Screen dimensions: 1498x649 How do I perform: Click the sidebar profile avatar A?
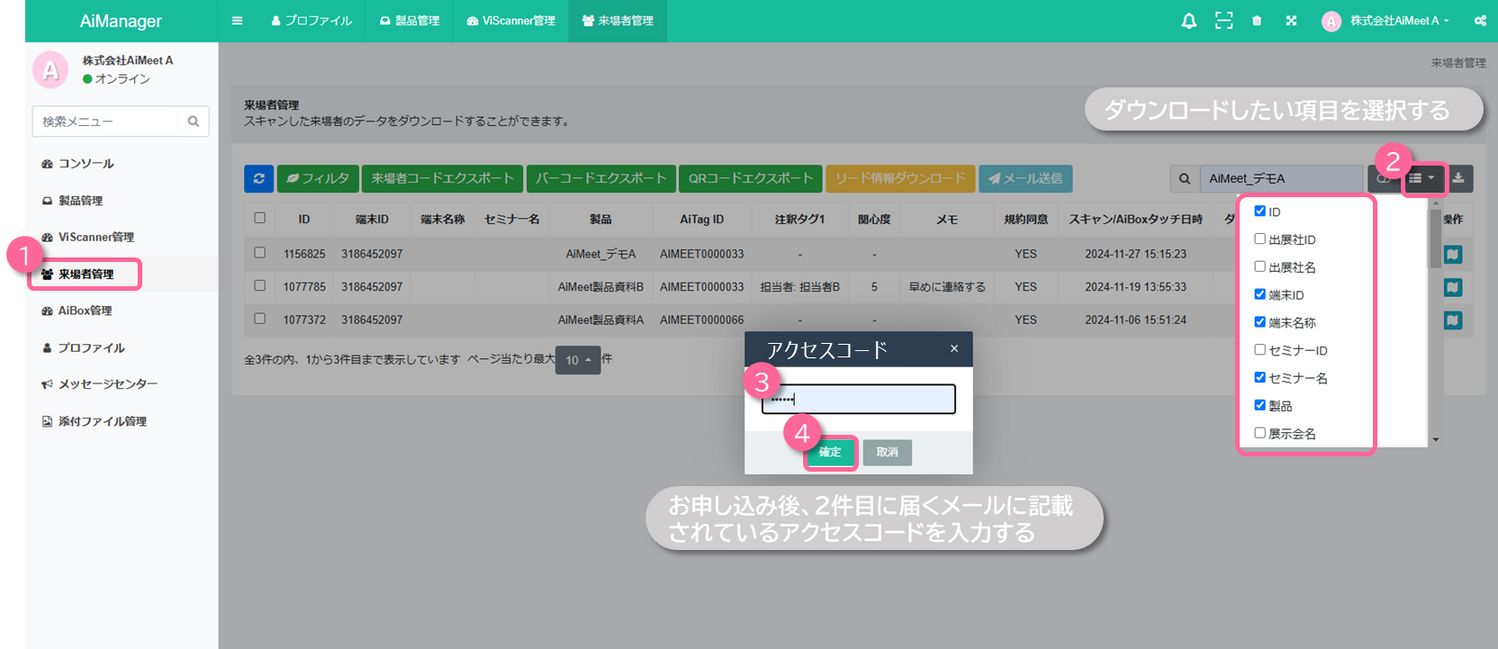[x=50, y=69]
